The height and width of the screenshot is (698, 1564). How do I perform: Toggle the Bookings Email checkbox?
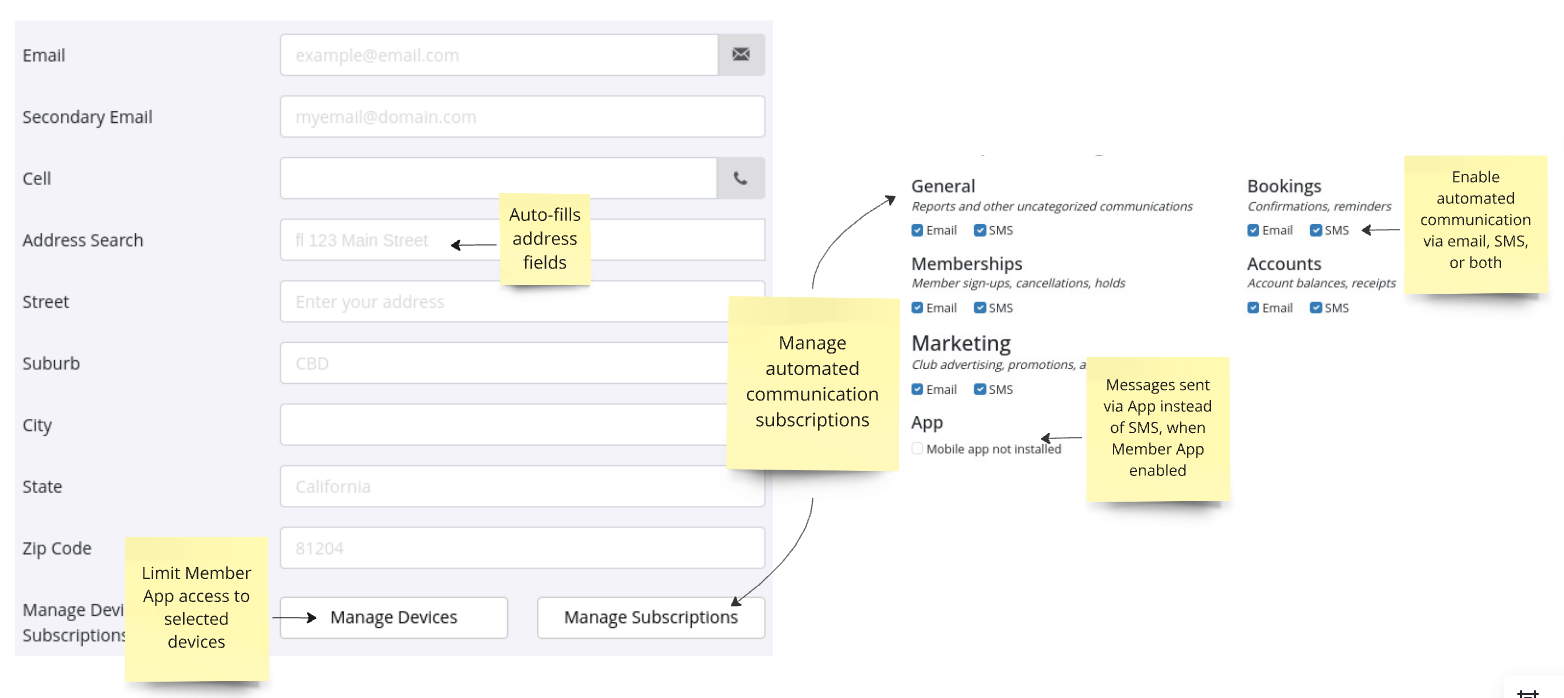(1254, 230)
